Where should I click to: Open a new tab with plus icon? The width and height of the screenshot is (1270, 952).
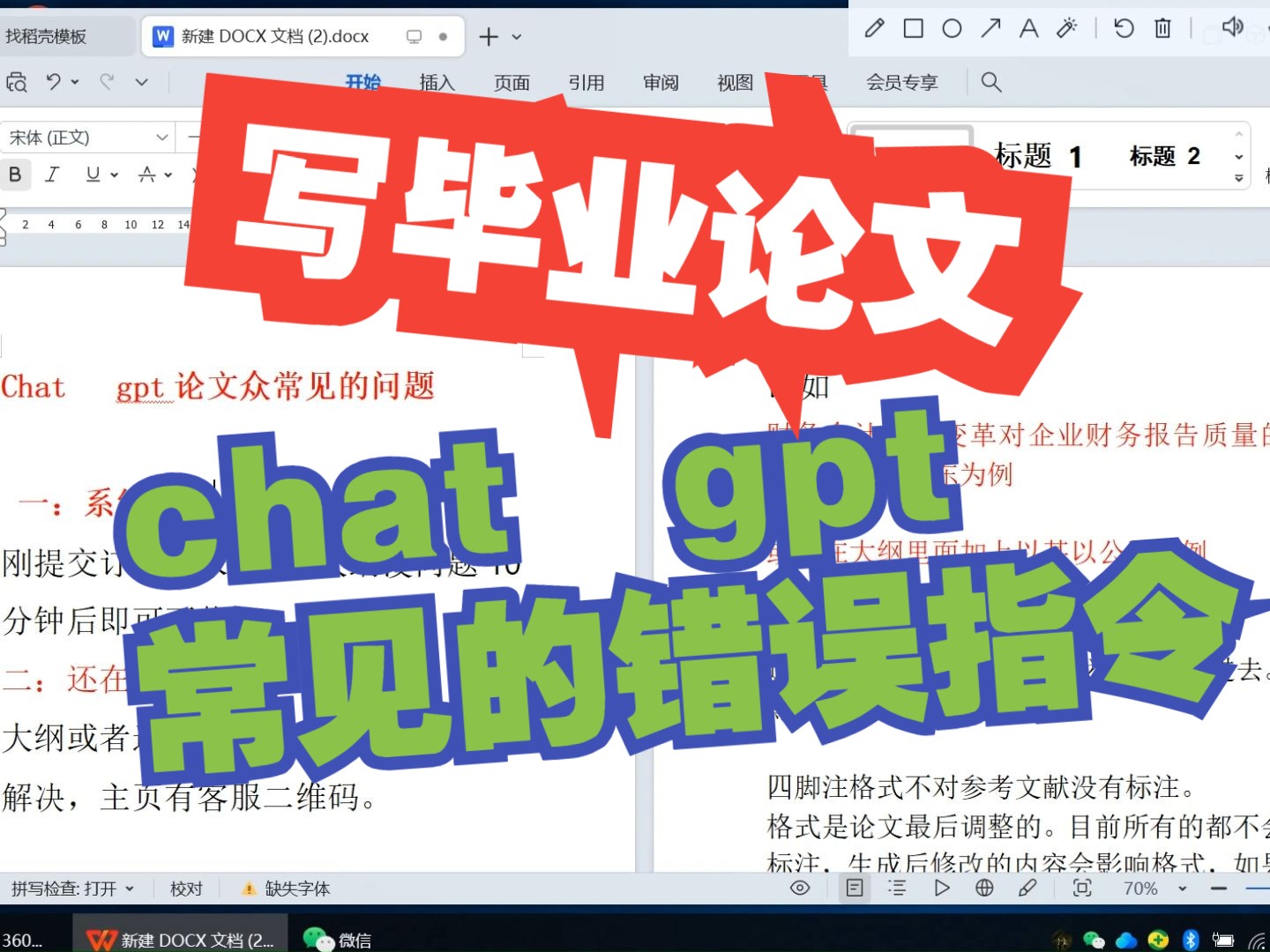click(x=488, y=36)
